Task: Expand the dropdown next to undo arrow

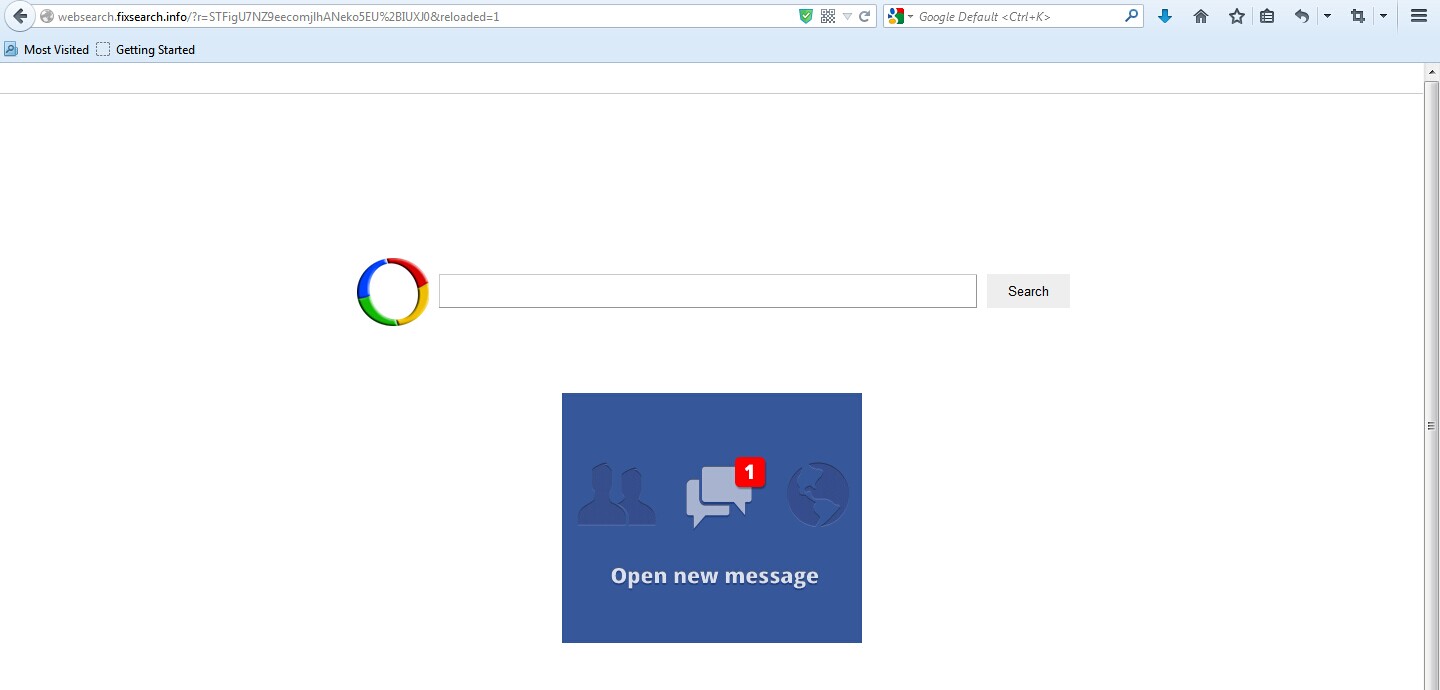Action: 1327,16
